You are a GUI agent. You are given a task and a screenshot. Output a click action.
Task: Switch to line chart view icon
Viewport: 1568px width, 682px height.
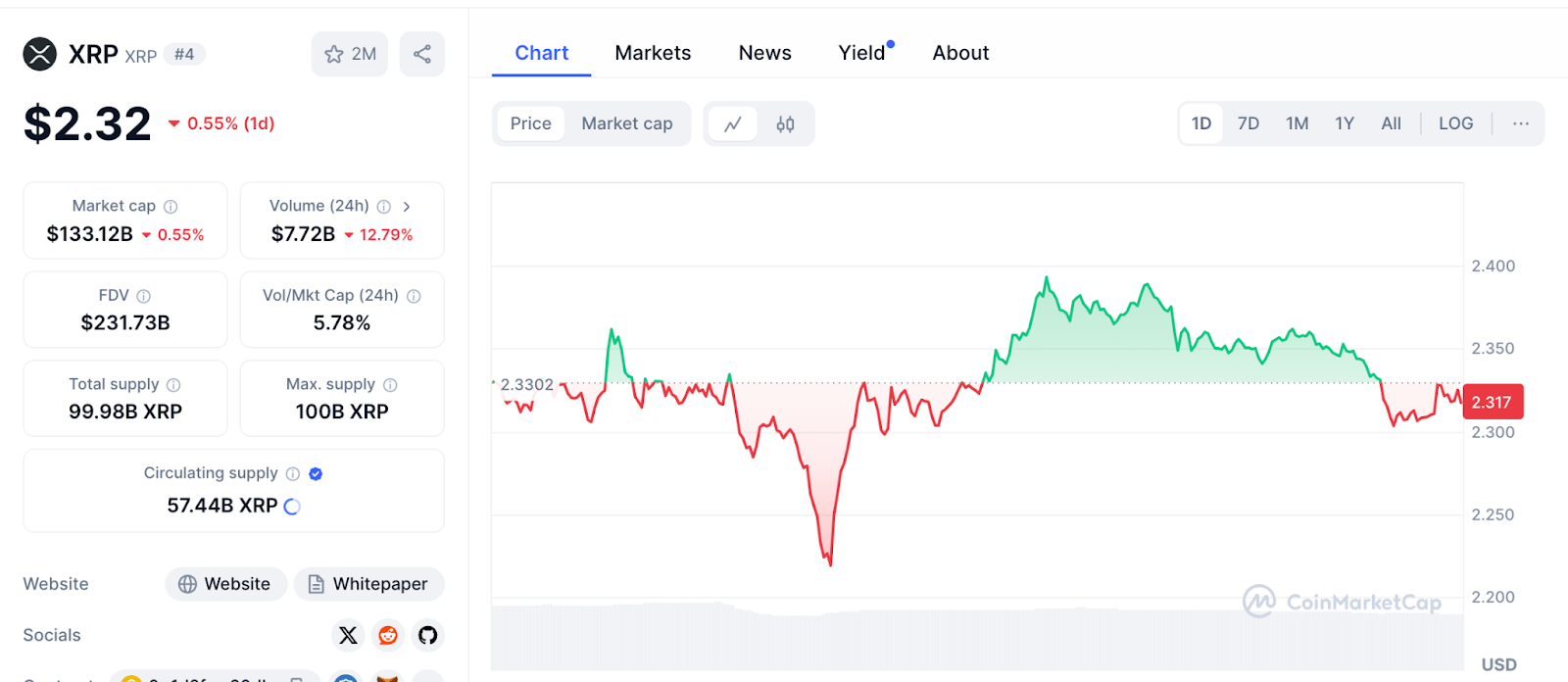pyautogui.click(x=733, y=124)
